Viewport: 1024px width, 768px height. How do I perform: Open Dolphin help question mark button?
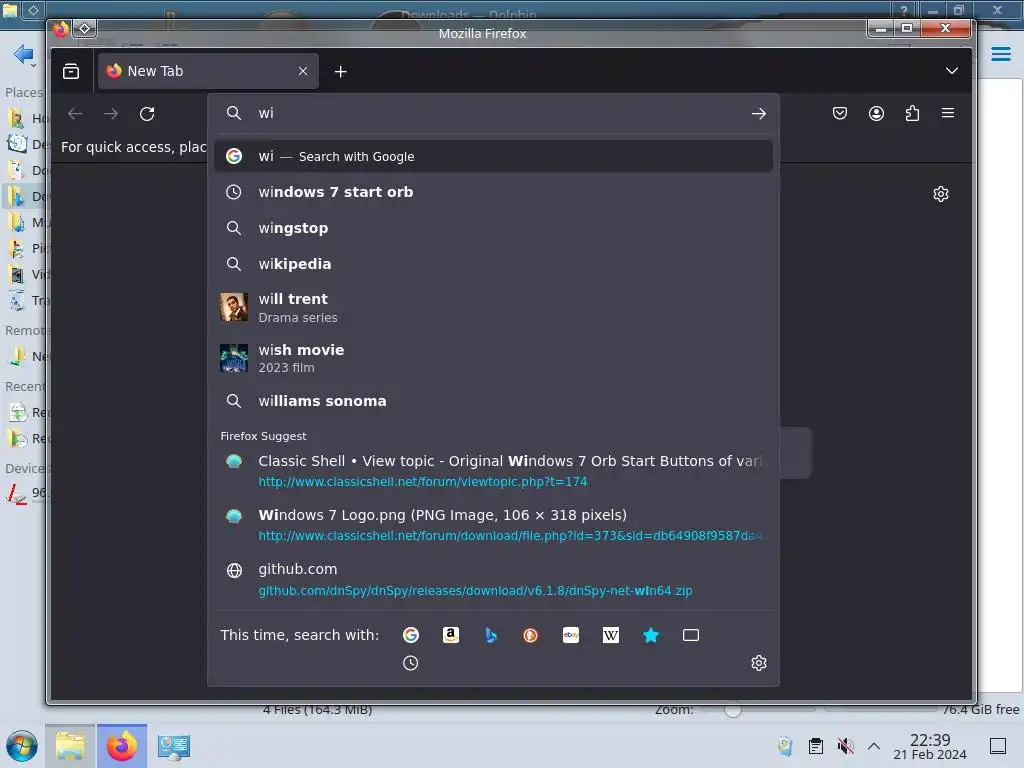tap(904, 10)
